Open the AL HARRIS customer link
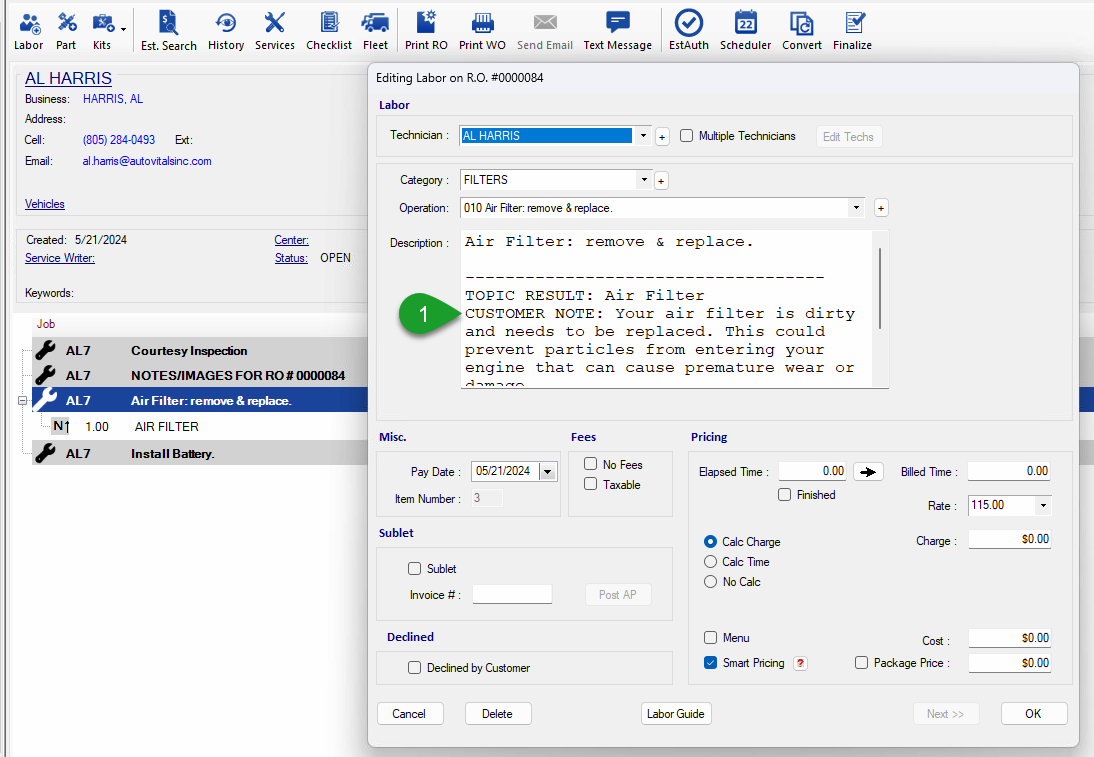This screenshot has width=1094, height=757. 68,78
